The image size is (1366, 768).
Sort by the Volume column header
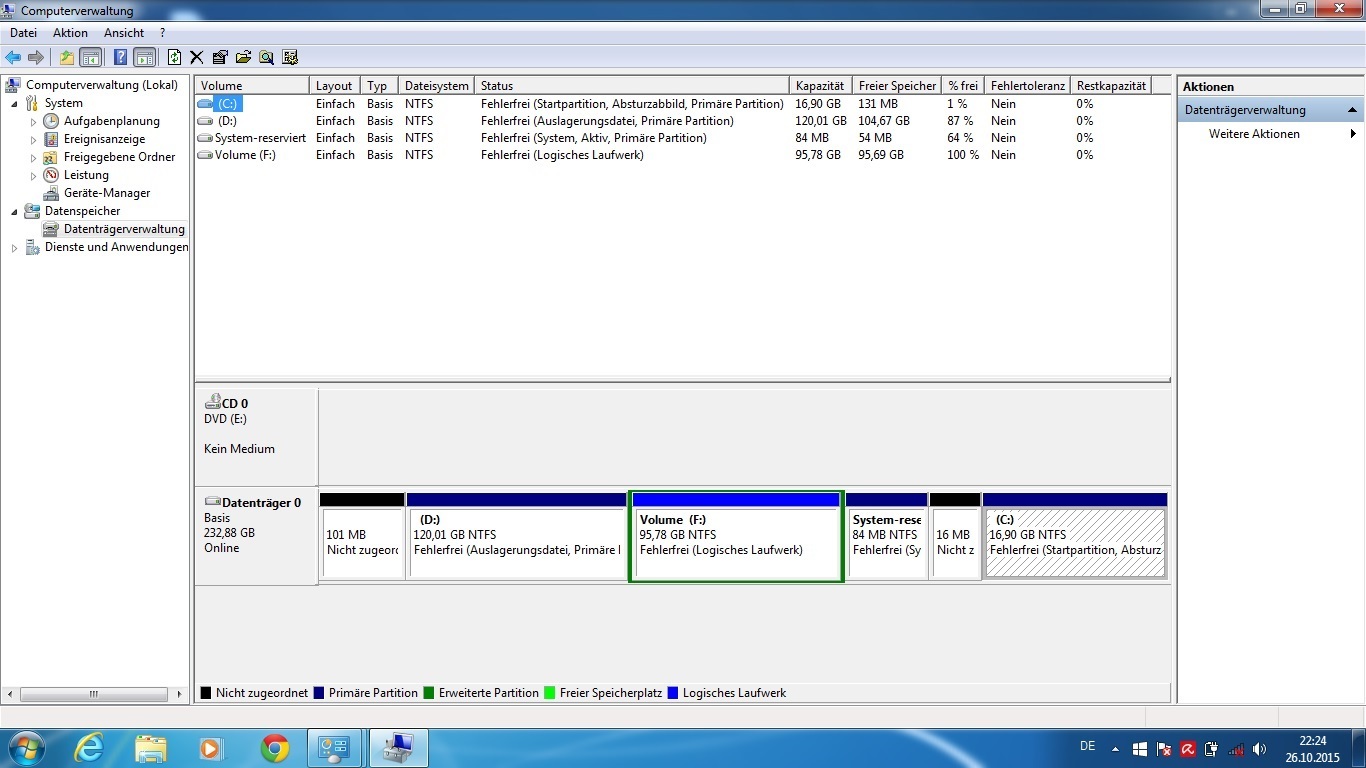click(252, 86)
